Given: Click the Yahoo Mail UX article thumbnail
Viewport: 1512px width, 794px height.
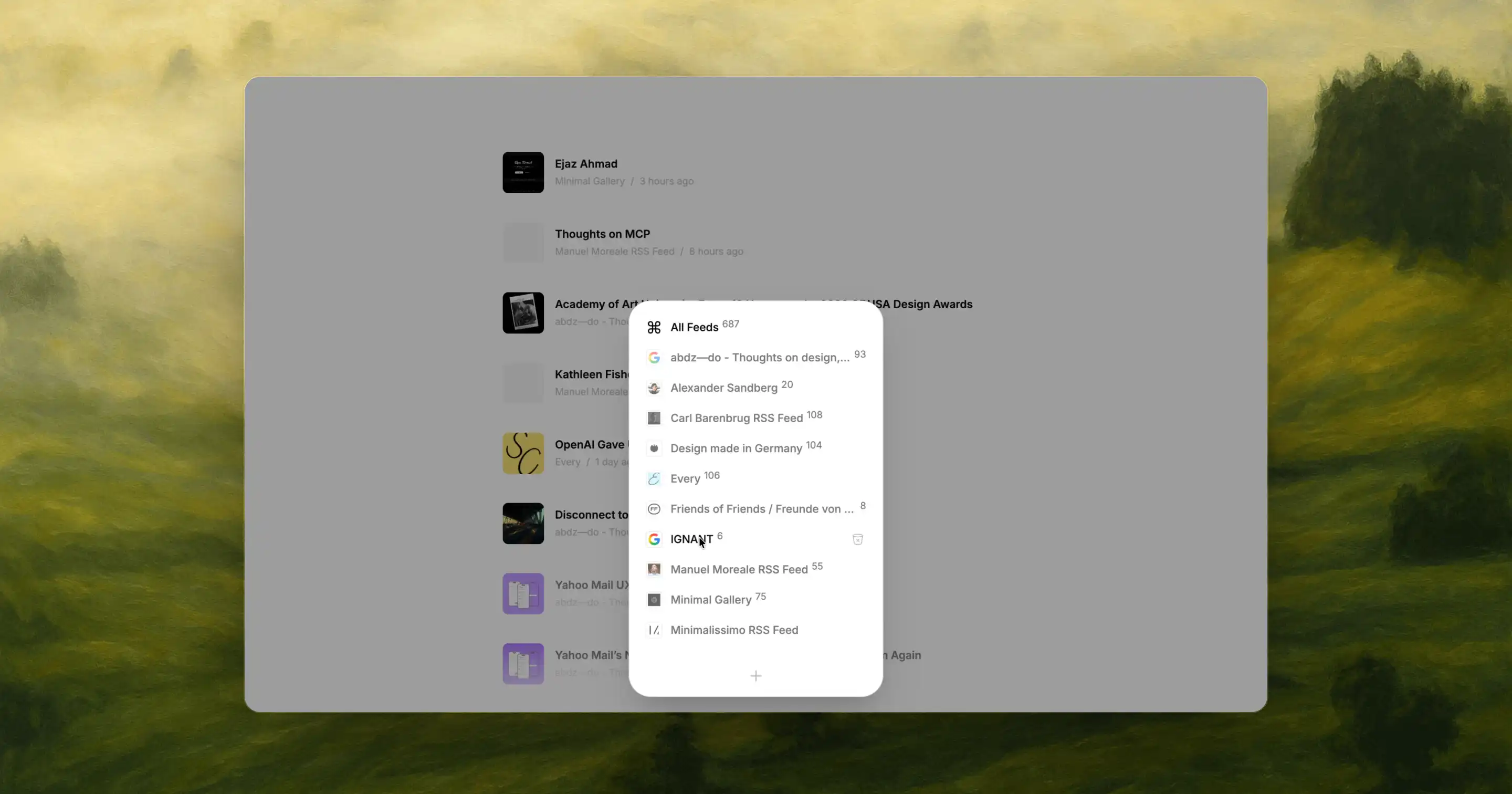Looking at the screenshot, I should [x=523, y=594].
